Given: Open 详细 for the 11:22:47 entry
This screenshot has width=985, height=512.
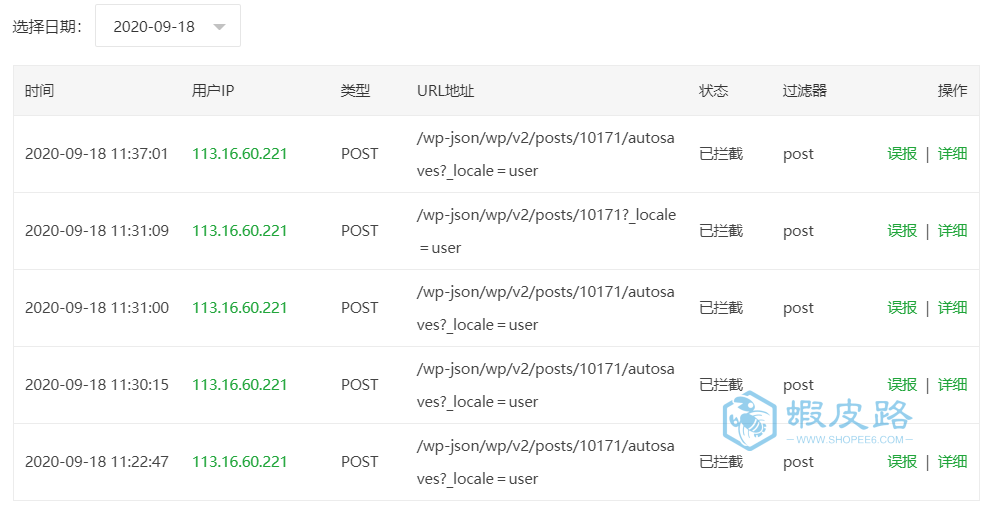Looking at the screenshot, I should tap(952, 462).
